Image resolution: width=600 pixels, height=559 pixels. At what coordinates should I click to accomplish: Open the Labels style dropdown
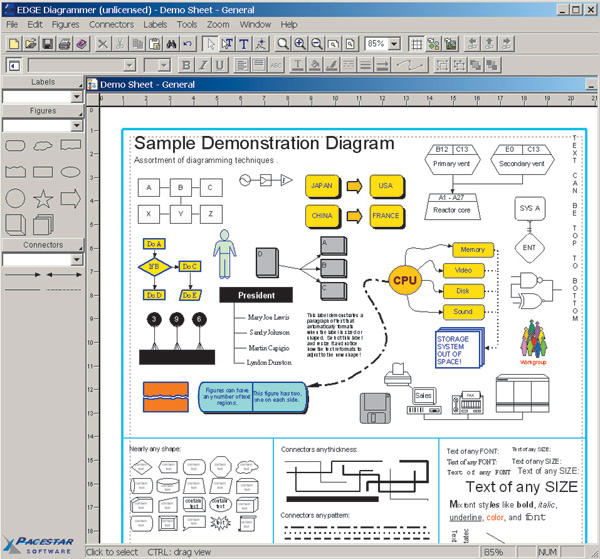(x=76, y=97)
